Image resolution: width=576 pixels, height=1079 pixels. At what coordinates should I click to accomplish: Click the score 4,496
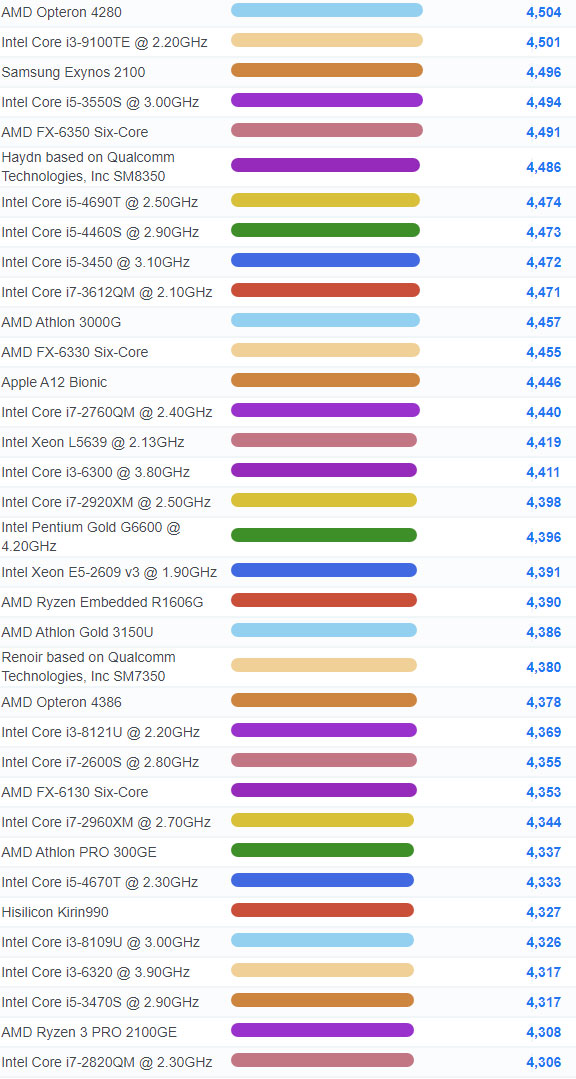[x=544, y=72]
